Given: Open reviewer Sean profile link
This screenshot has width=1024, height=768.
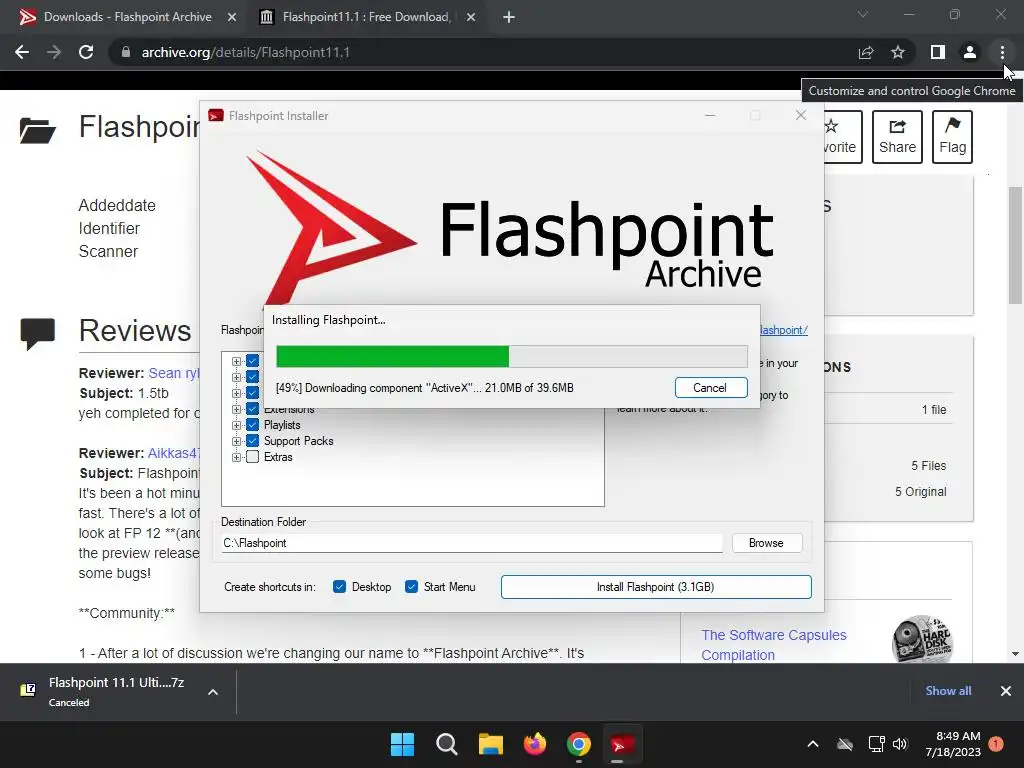Looking at the screenshot, I should click(x=174, y=373).
